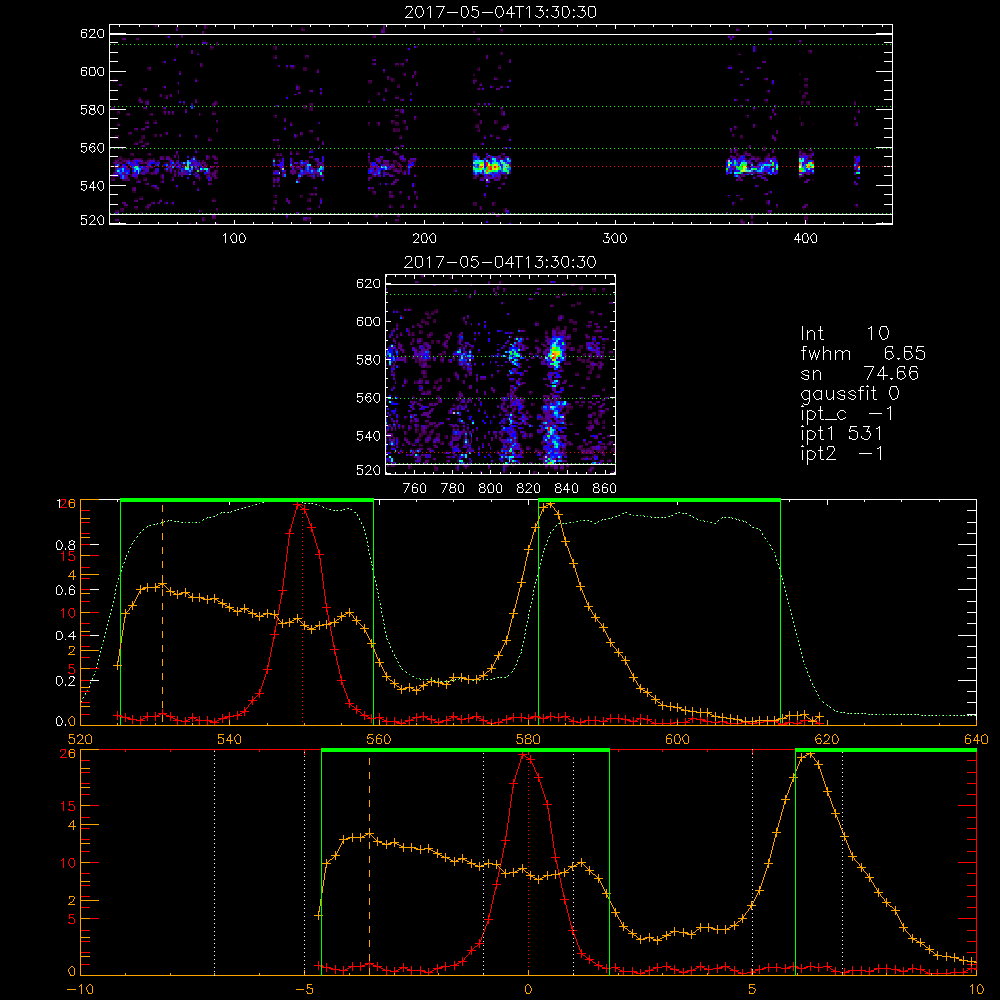The height and width of the screenshot is (1000, 1000).
Task: Select the 'fwhm 6.65' readout
Action: point(863,353)
